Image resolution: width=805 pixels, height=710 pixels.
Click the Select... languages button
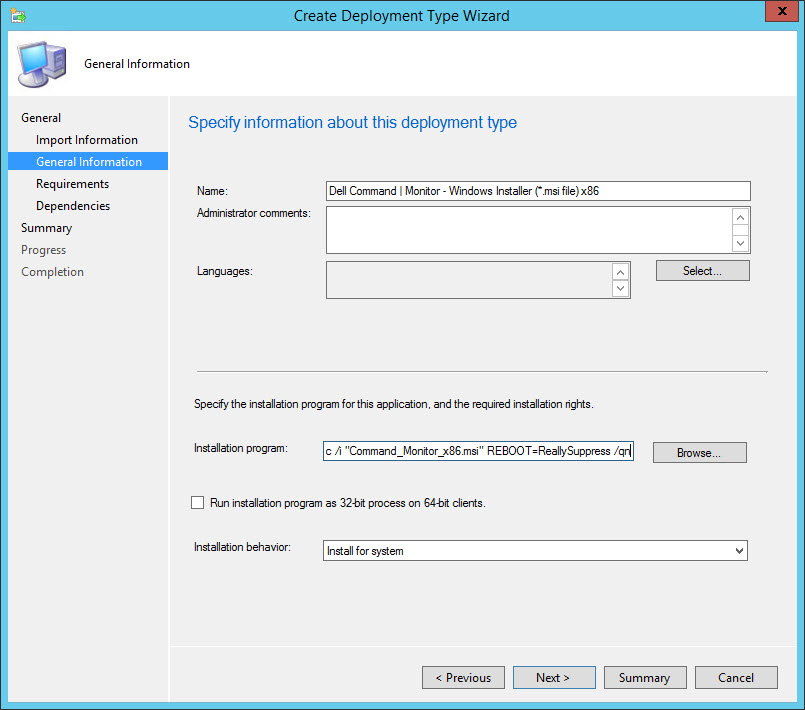702,271
